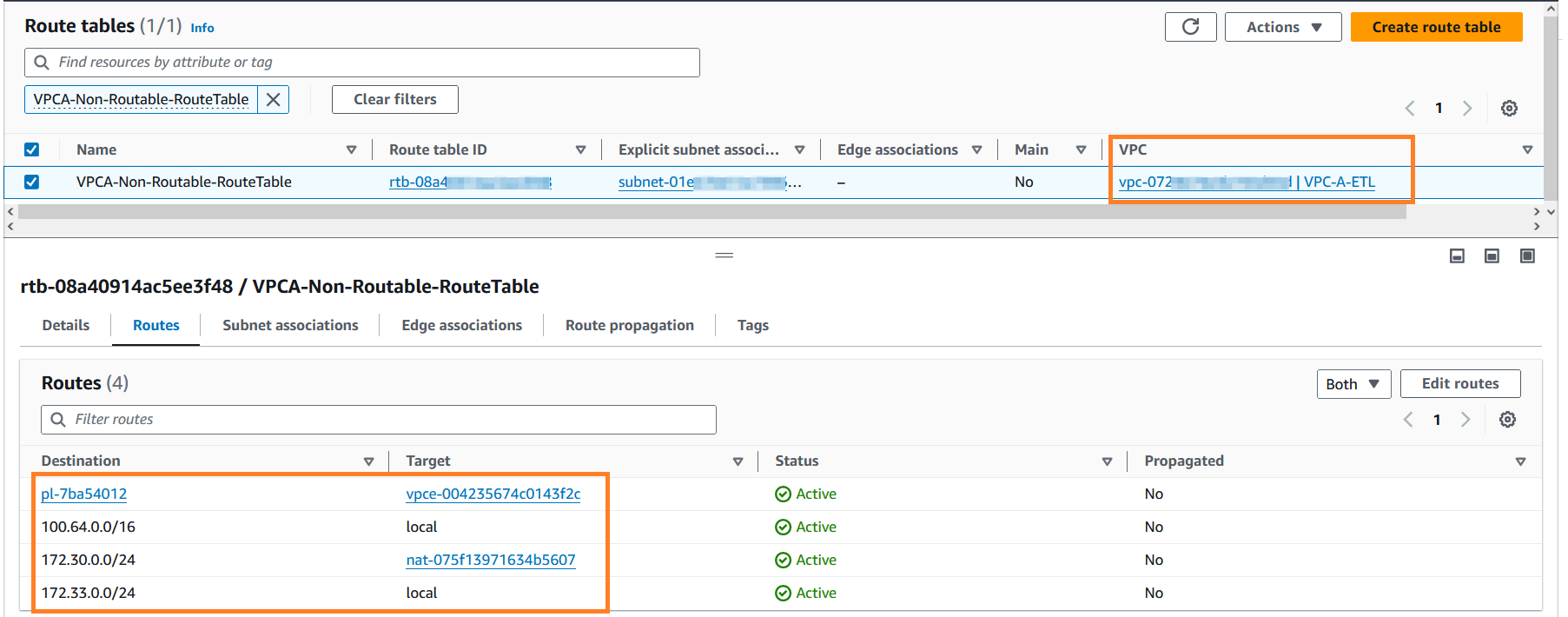Select the 172.30.0.0/24 destination text

(89, 560)
